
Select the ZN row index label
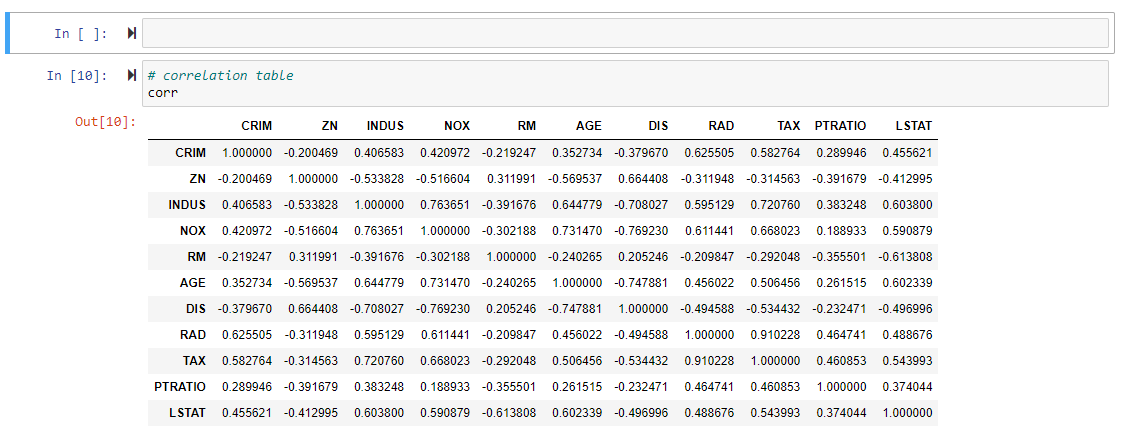[197, 179]
